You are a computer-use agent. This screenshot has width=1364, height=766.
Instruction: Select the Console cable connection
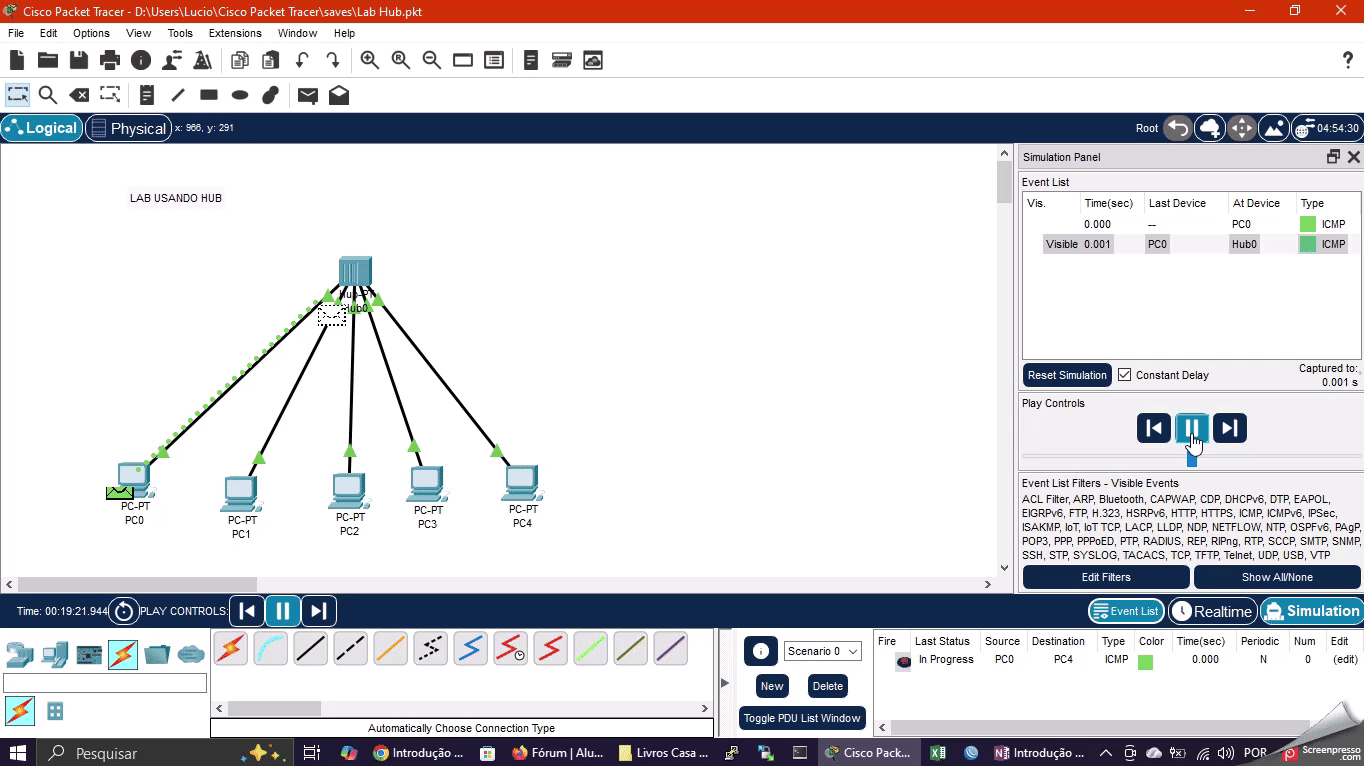tap(270, 649)
